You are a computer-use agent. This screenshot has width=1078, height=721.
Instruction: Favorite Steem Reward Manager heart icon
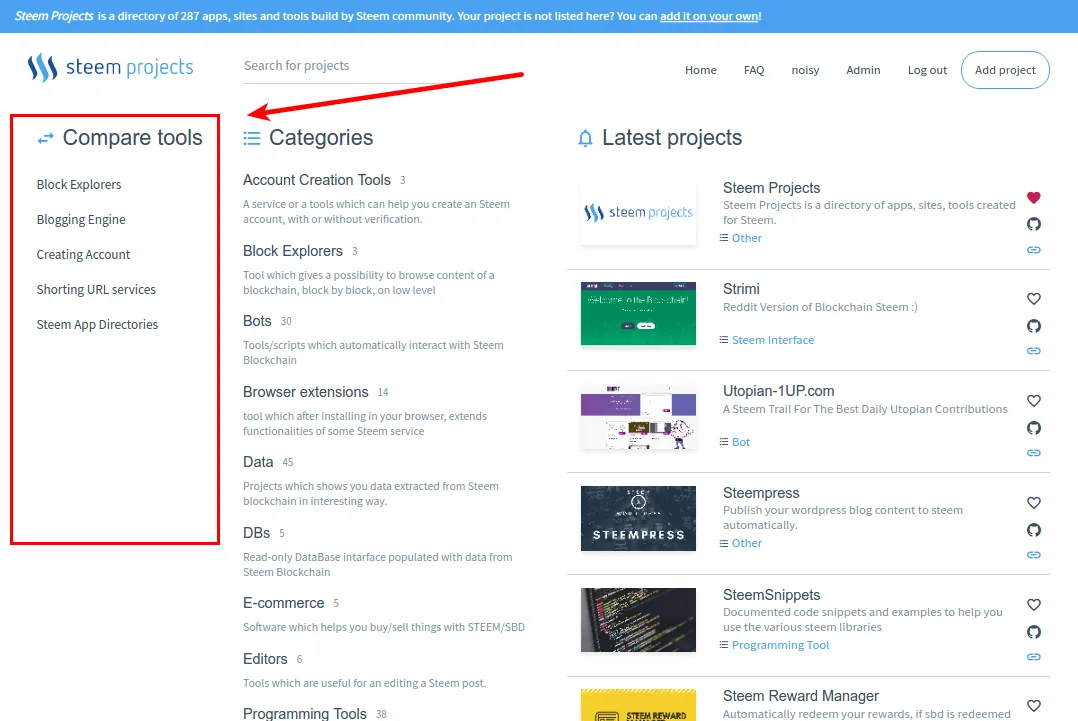(x=1033, y=706)
